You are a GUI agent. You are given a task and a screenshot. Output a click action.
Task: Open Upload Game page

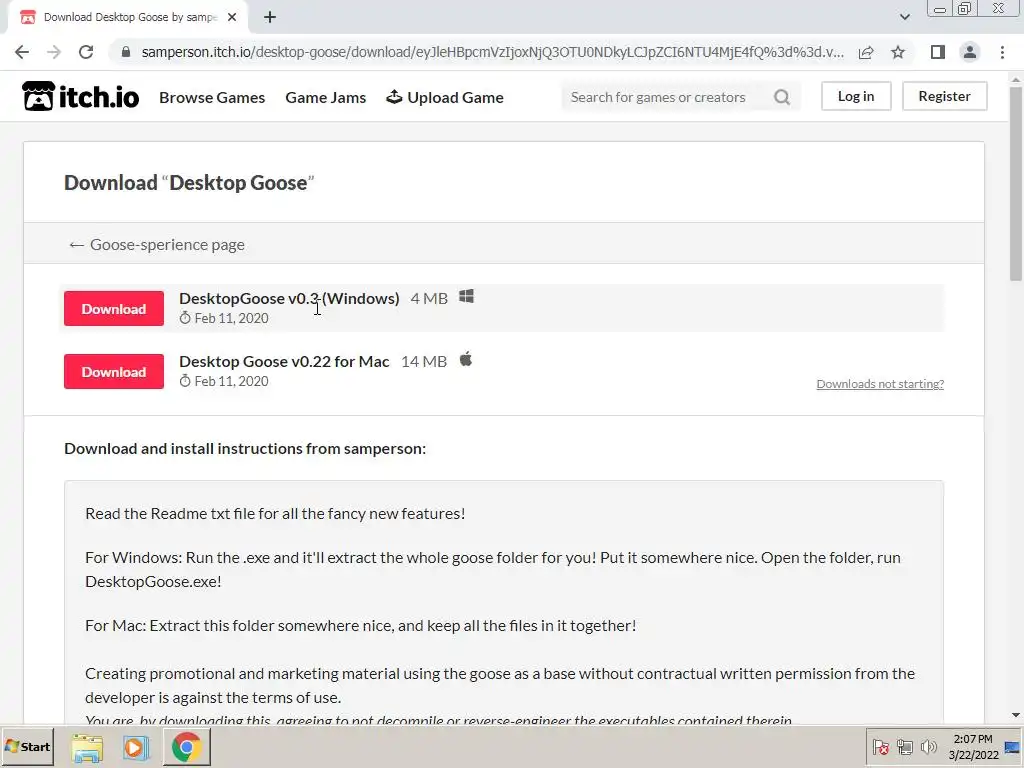coord(445,97)
